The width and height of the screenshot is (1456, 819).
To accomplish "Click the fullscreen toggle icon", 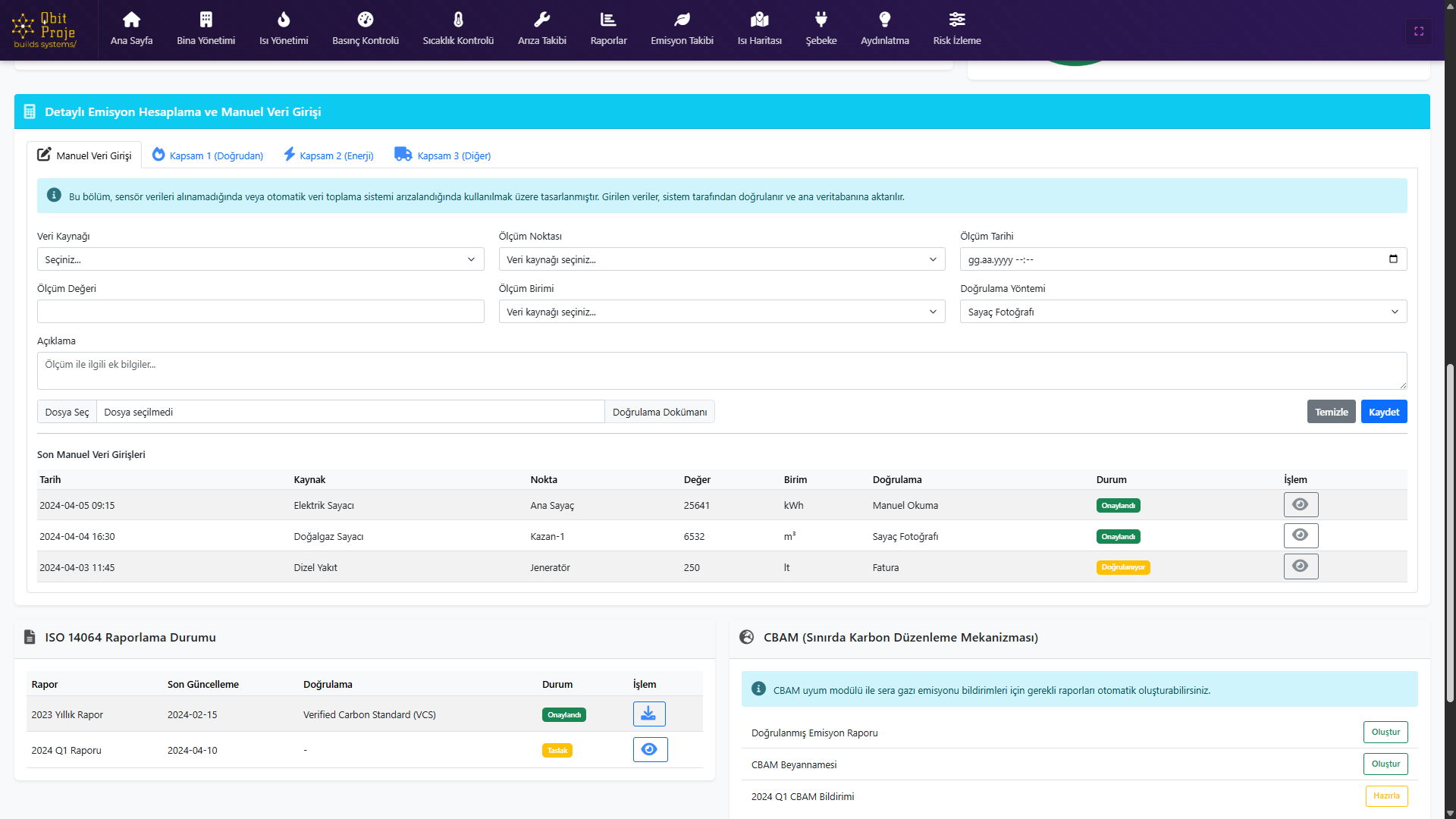I will (1419, 31).
